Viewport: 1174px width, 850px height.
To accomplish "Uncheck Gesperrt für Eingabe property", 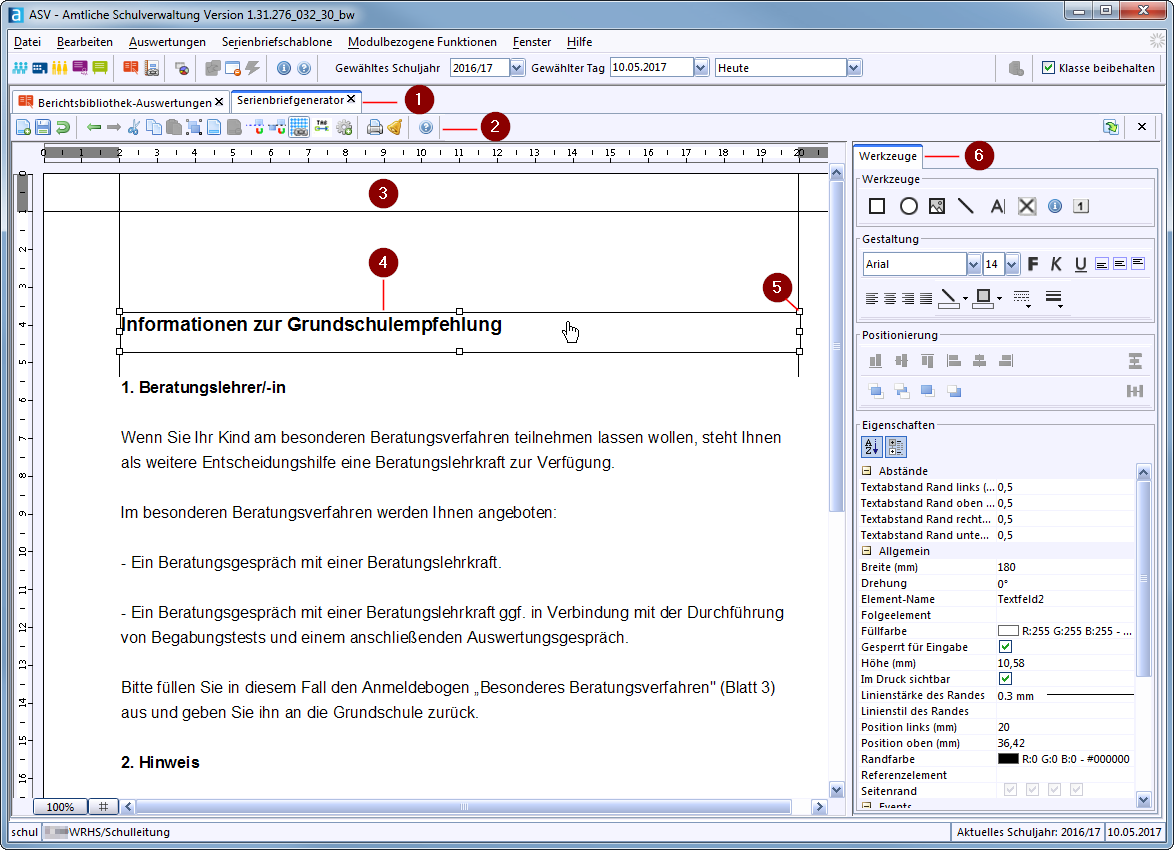I will 1006,647.
